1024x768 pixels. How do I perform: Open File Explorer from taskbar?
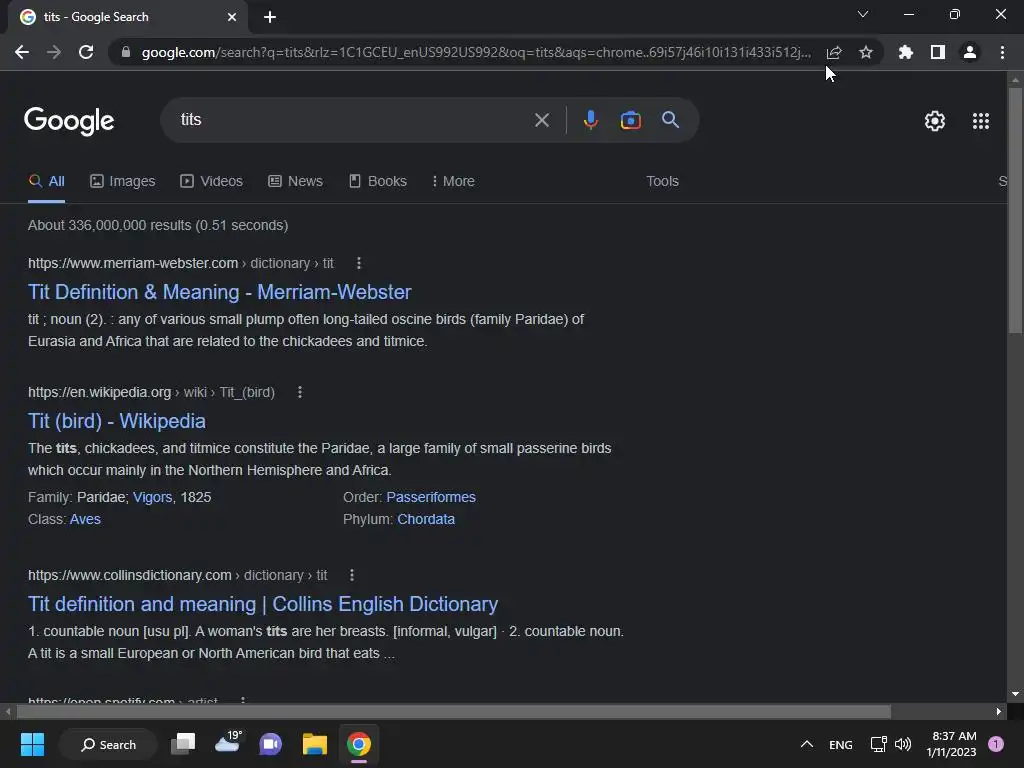tap(315, 744)
